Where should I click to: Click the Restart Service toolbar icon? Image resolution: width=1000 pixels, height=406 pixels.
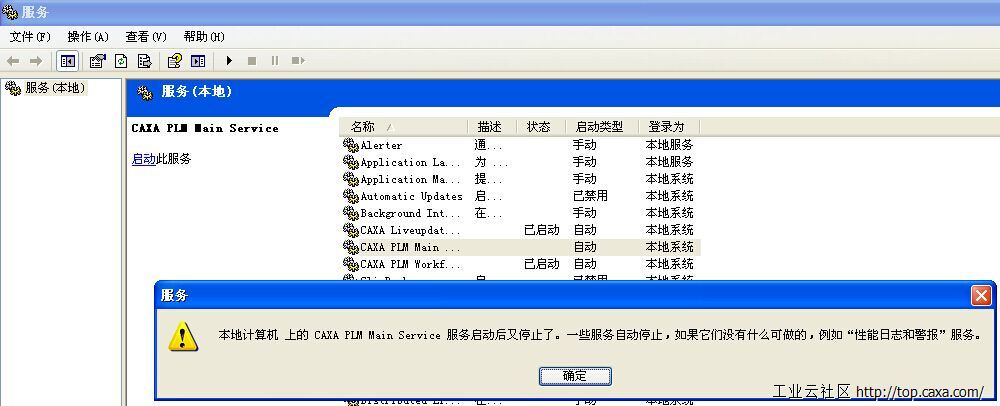(297, 61)
